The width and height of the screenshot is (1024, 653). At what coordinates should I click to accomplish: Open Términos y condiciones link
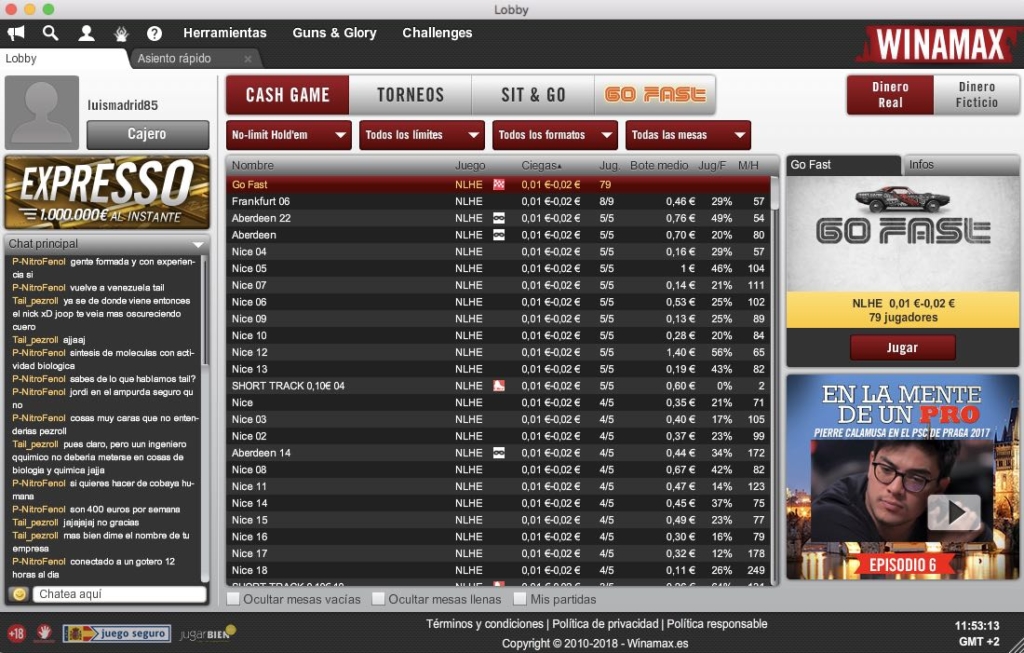(x=485, y=624)
